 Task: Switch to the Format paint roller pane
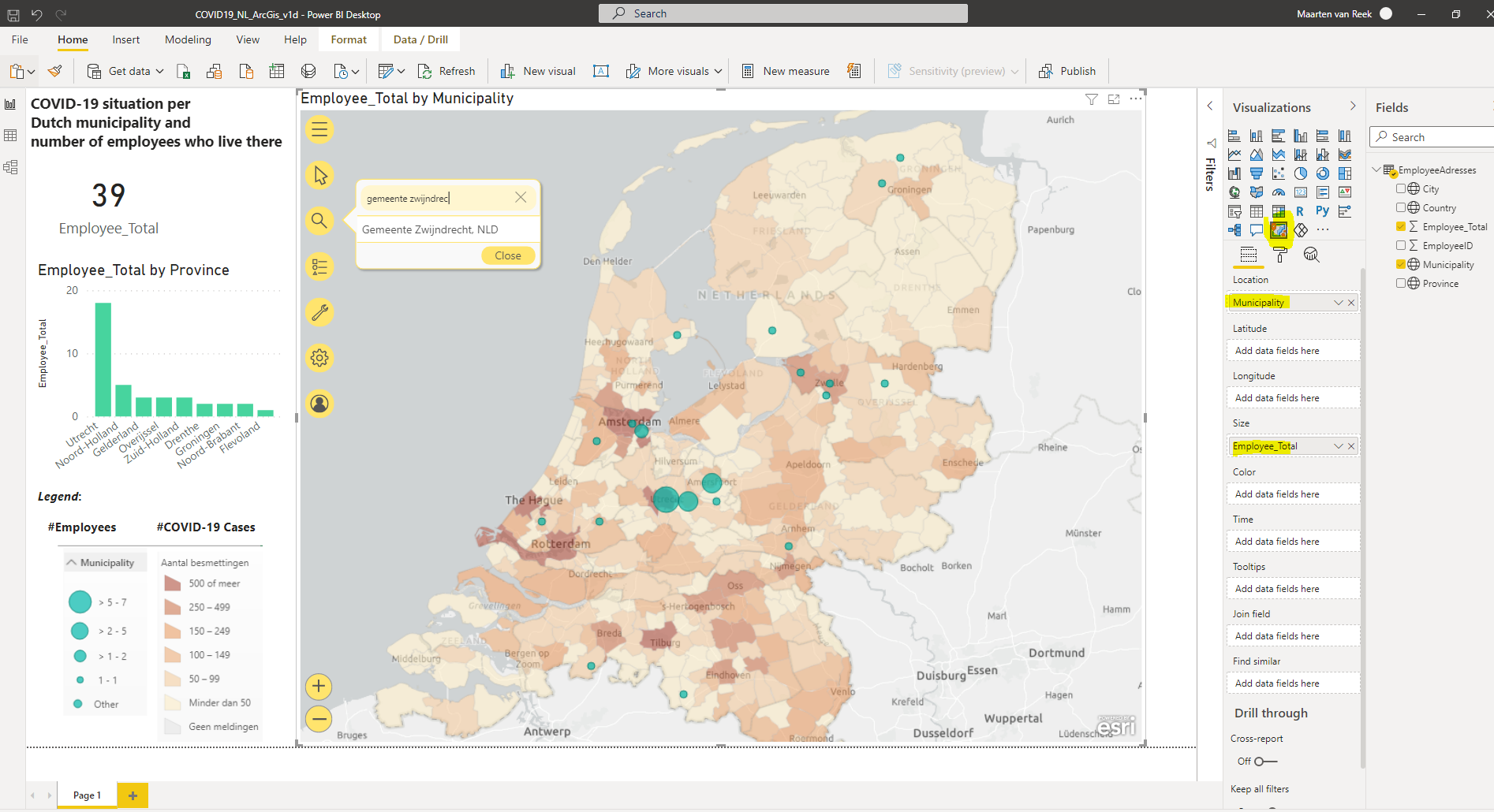(x=1279, y=254)
